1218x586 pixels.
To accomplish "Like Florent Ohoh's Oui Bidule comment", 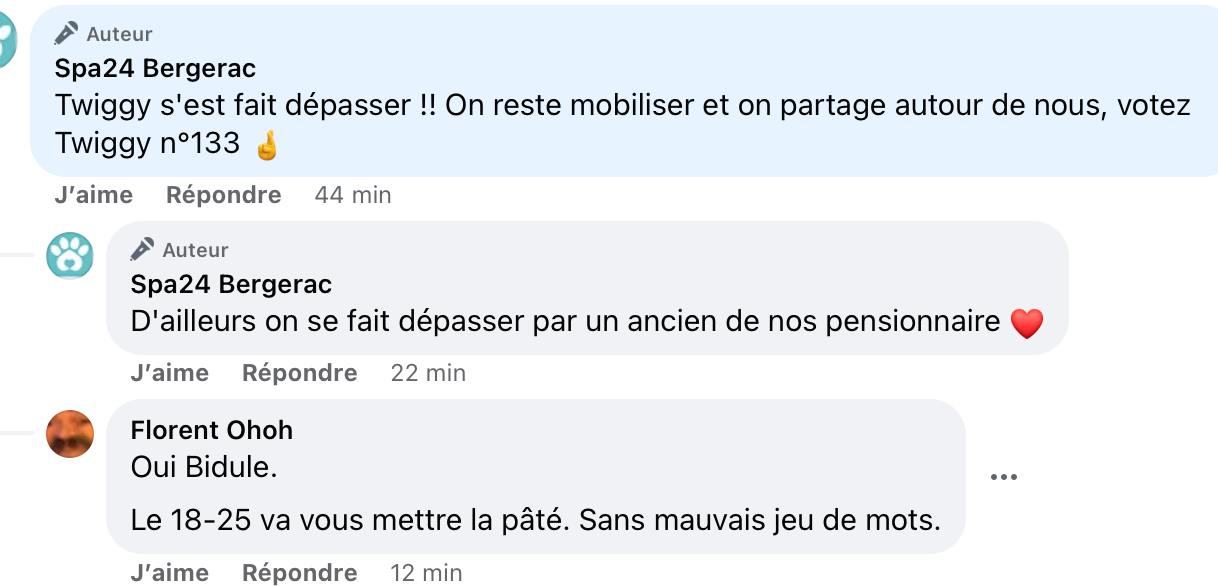I will [169, 573].
